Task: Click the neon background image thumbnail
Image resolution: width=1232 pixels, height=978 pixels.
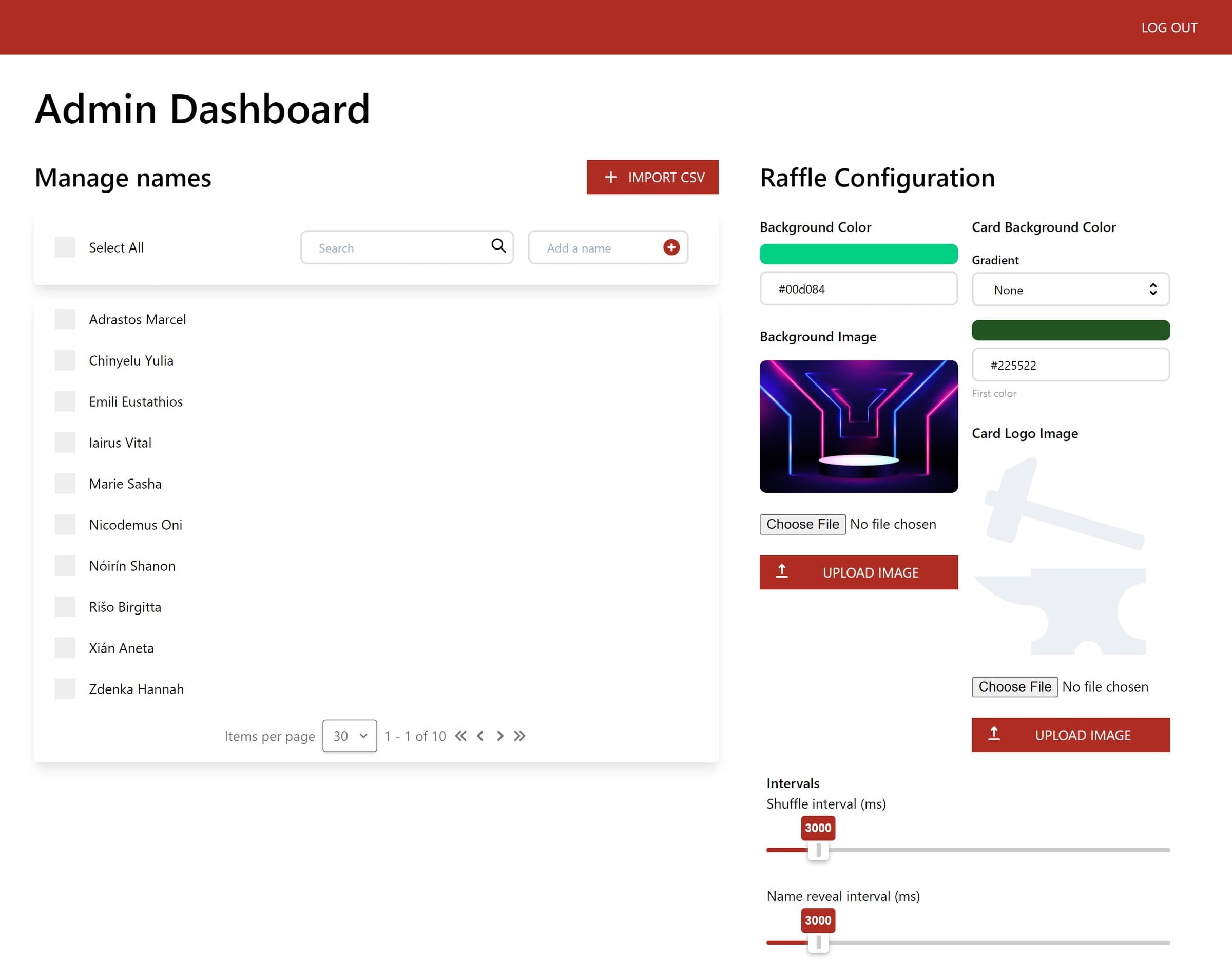Action: pos(858,427)
